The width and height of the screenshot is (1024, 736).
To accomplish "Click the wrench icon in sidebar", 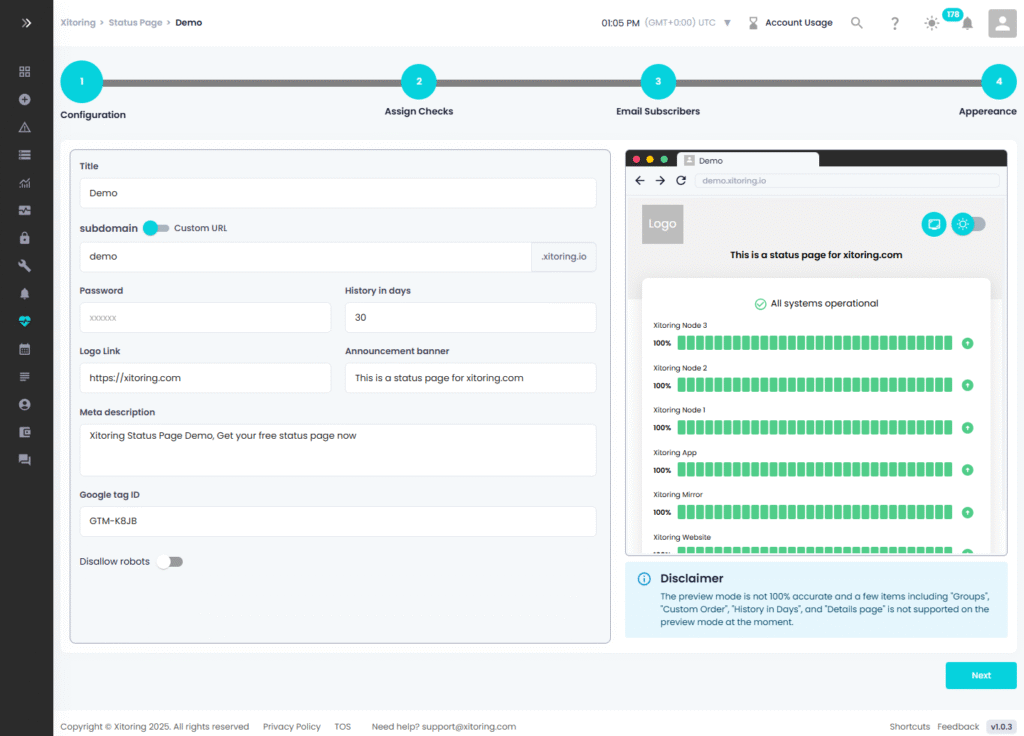I will 25,266.
